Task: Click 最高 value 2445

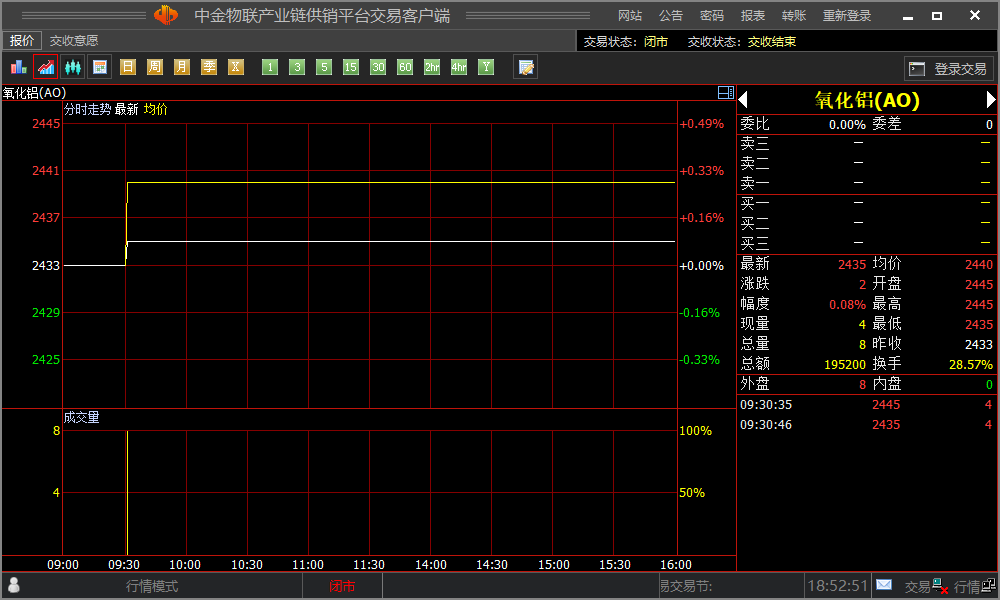Action: point(979,304)
